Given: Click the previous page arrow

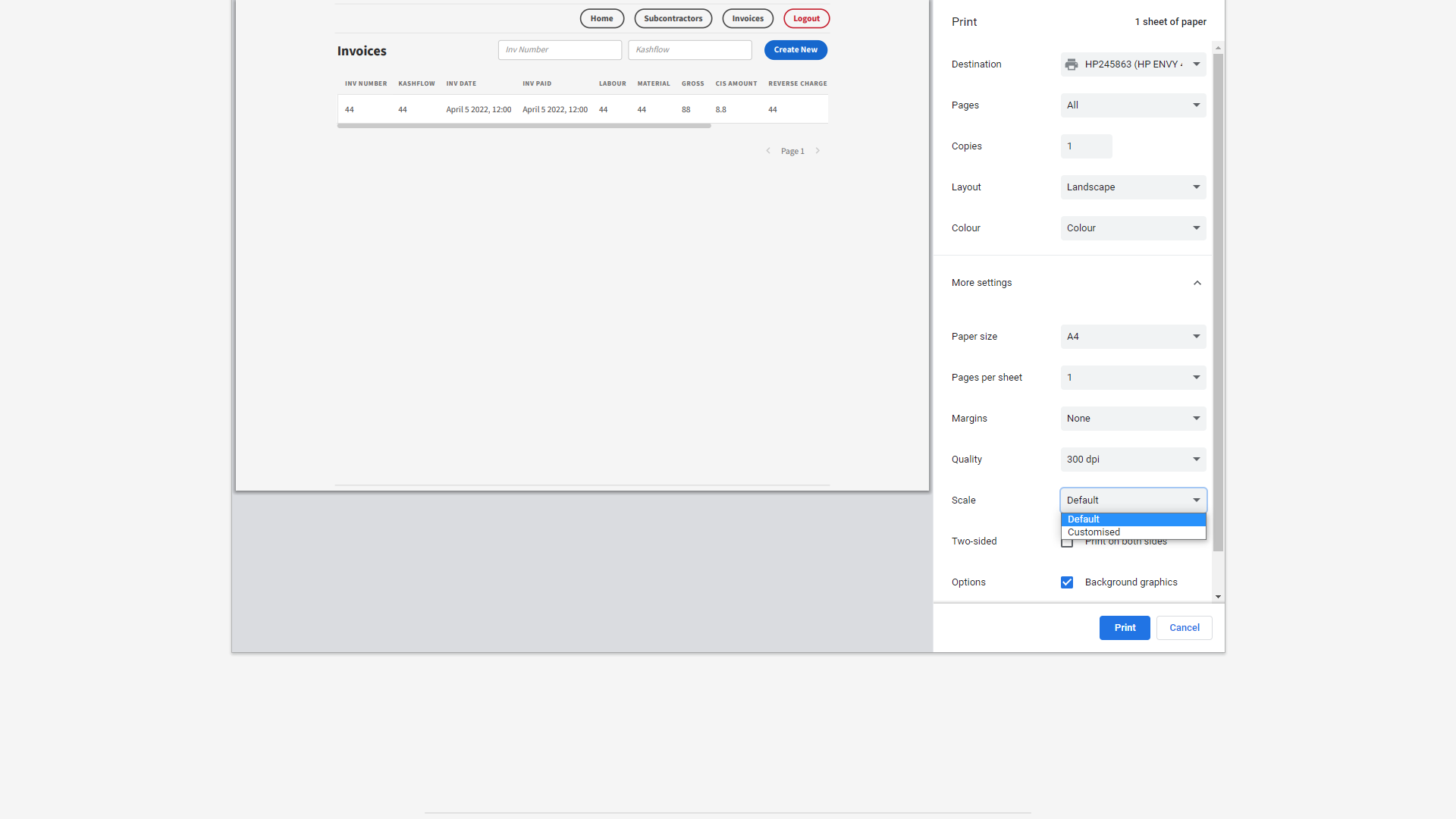Looking at the screenshot, I should pos(768,150).
